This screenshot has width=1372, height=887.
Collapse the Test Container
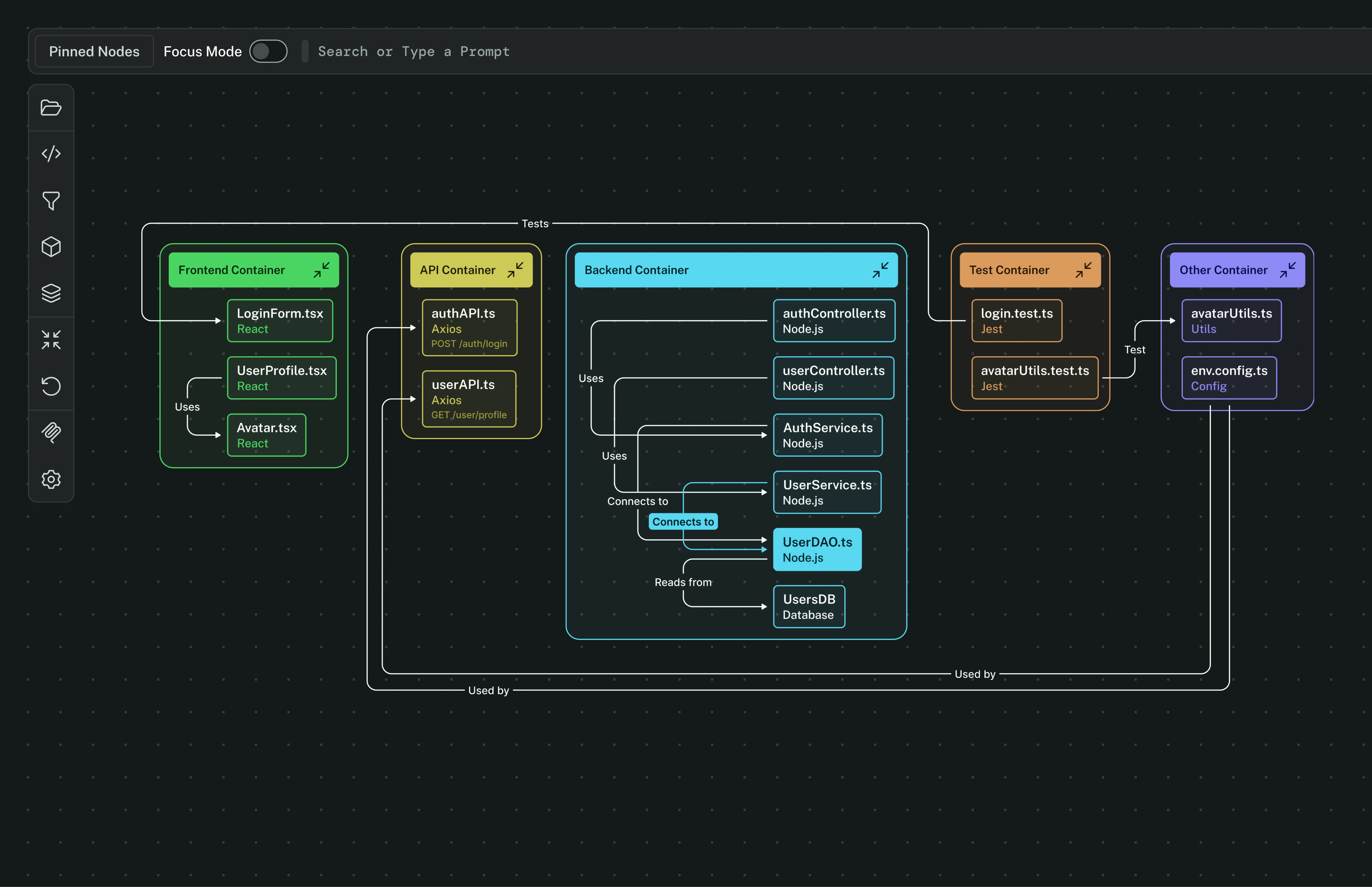(x=1083, y=270)
